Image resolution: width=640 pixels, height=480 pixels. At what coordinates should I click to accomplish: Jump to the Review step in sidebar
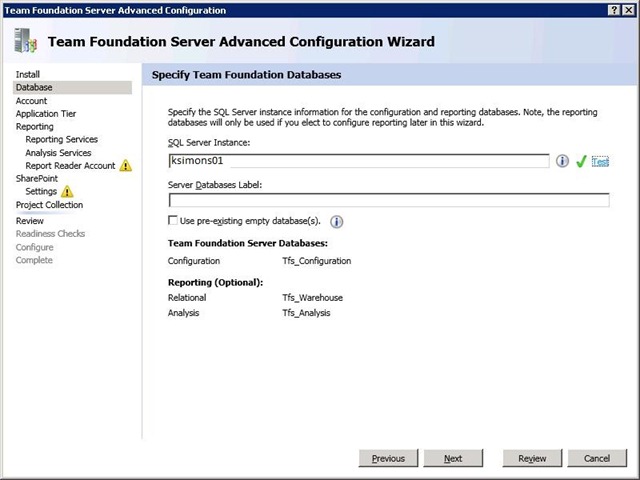[x=29, y=221]
